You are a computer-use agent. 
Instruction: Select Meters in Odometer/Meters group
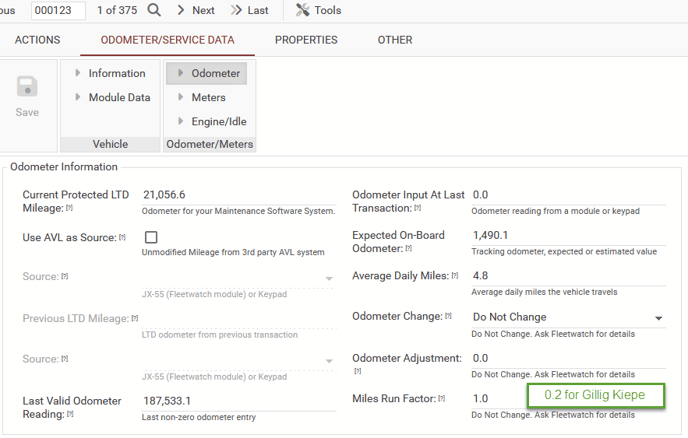pyautogui.click(x=208, y=97)
